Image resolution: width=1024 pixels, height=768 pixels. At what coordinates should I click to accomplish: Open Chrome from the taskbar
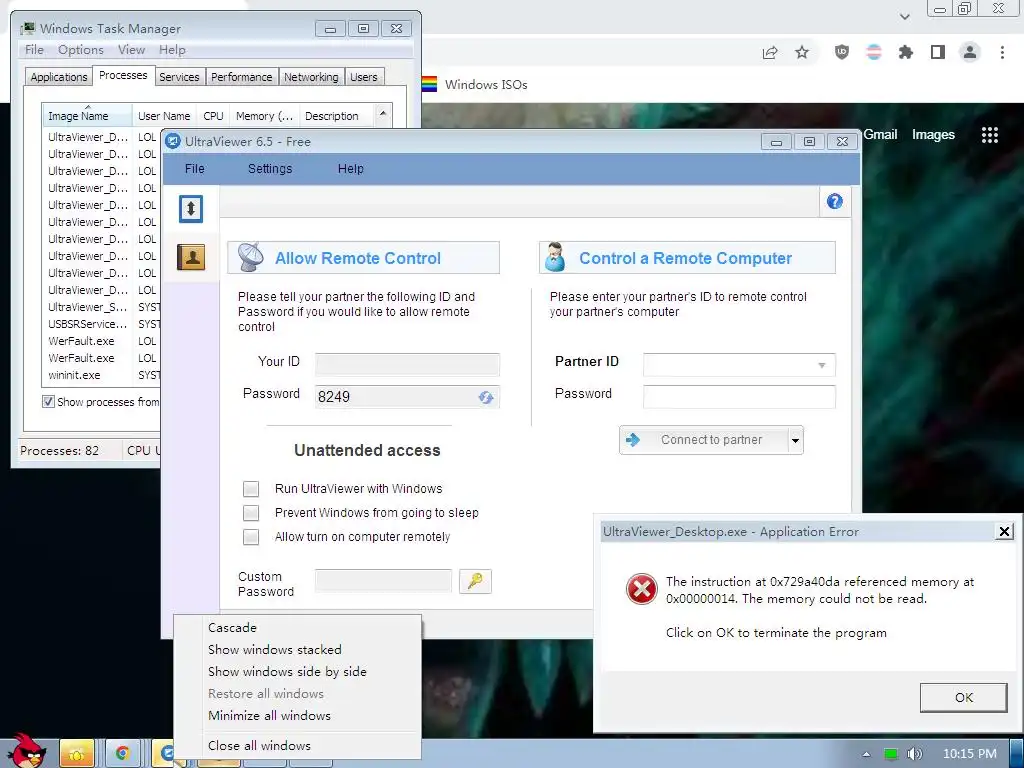[122, 754]
